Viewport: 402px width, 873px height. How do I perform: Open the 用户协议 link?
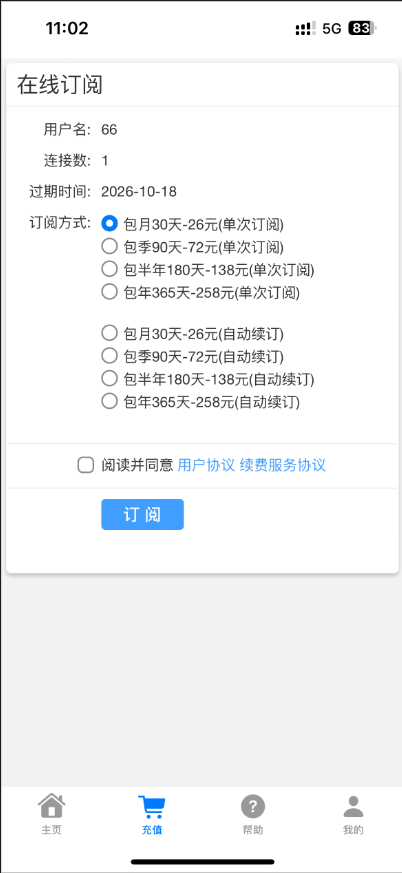pyautogui.click(x=206, y=465)
